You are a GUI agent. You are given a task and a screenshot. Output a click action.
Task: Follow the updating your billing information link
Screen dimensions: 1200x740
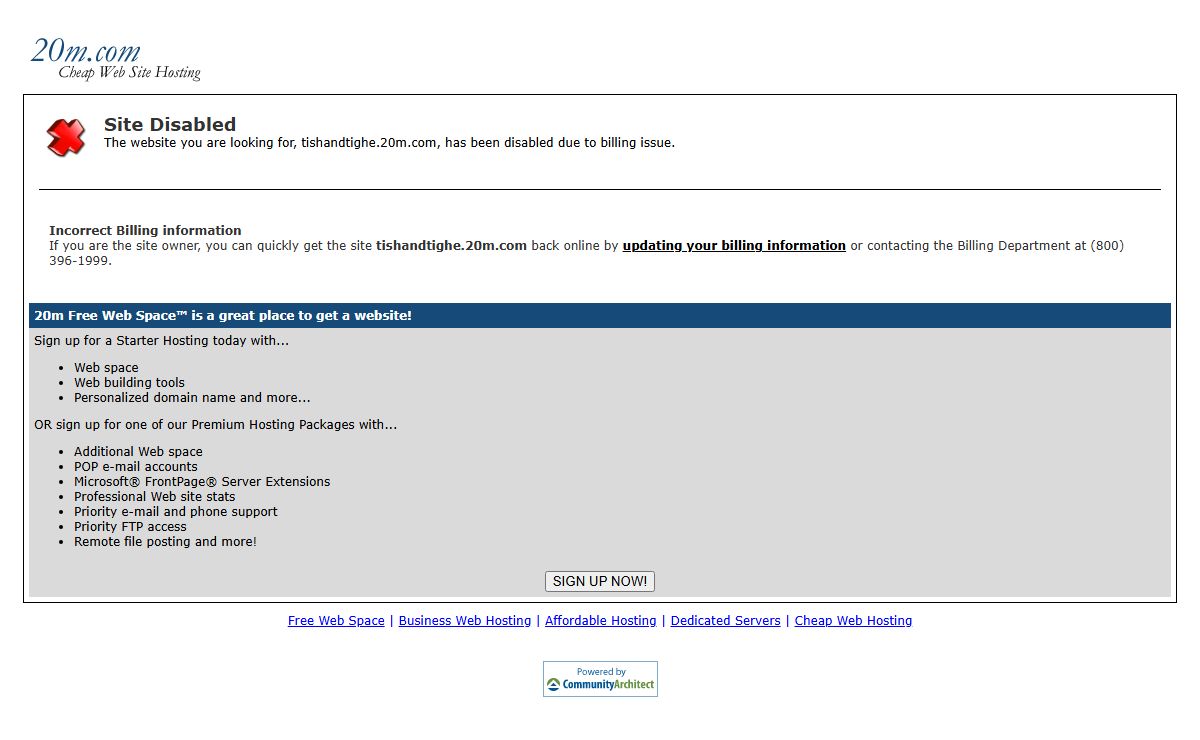click(x=734, y=245)
